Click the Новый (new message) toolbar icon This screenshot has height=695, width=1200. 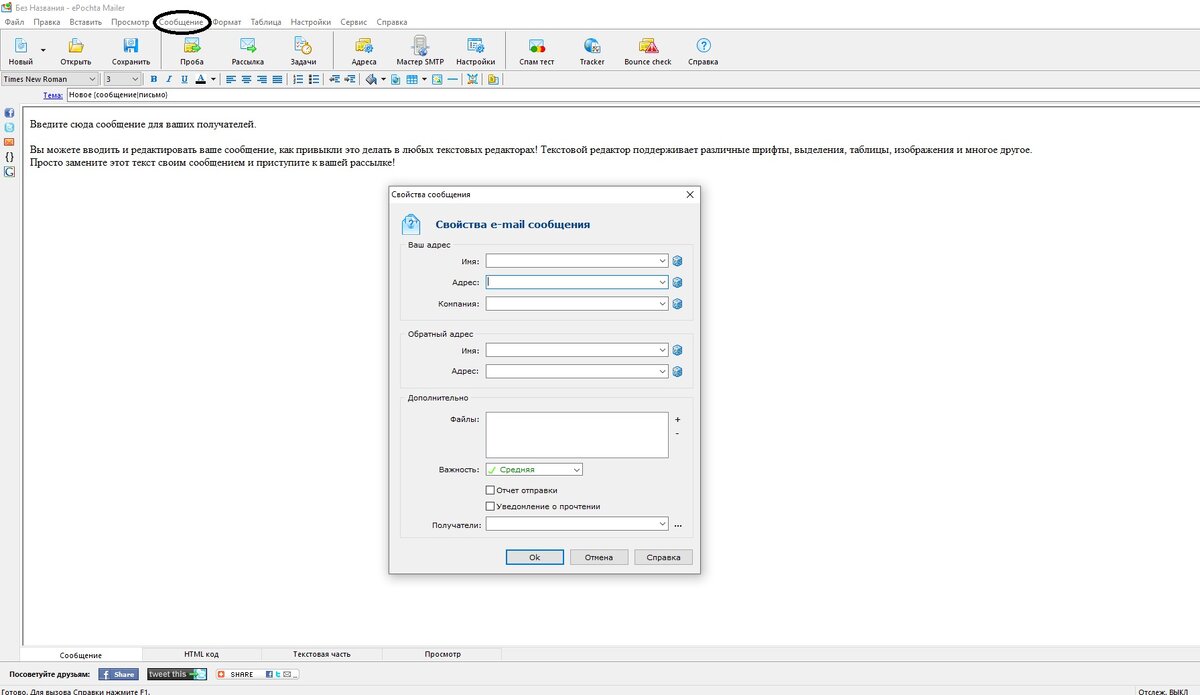click(x=20, y=46)
